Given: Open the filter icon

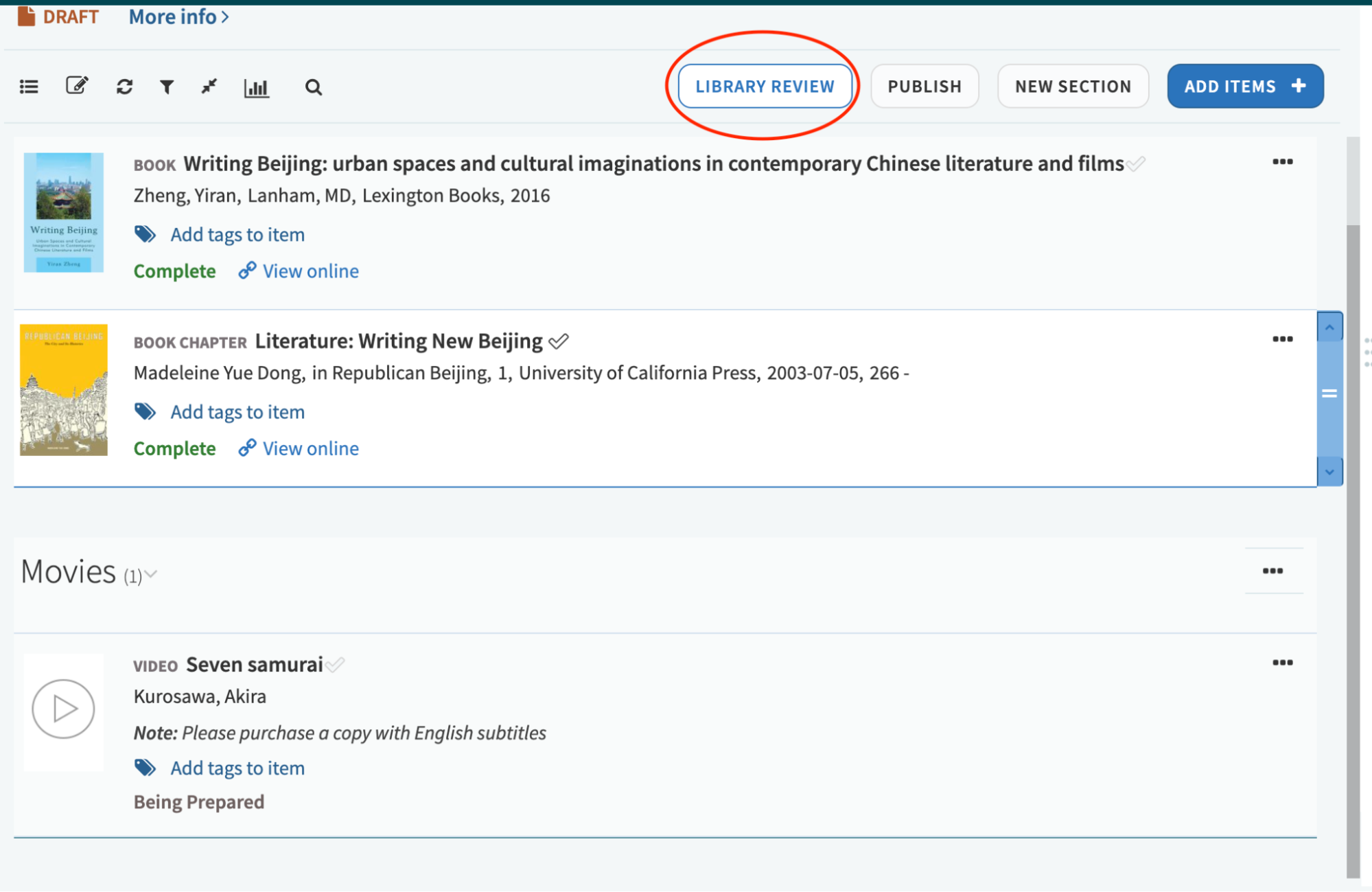Looking at the screenshot, I should pyautogui.click(x=166, y=87).
